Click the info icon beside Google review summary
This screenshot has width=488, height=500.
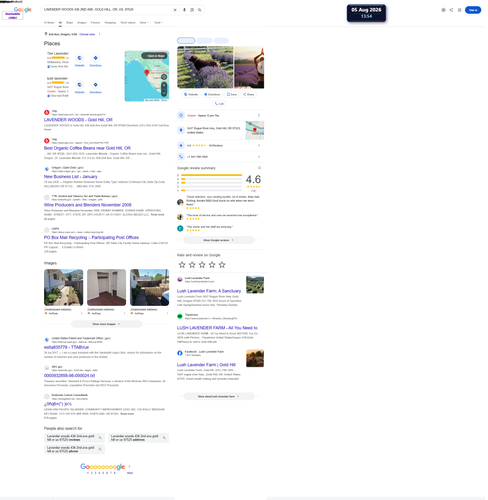[259, 168]
